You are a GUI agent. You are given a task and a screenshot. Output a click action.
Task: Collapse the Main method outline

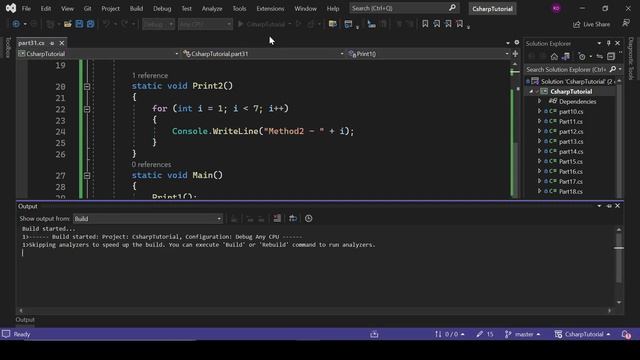tap(87, 176)
